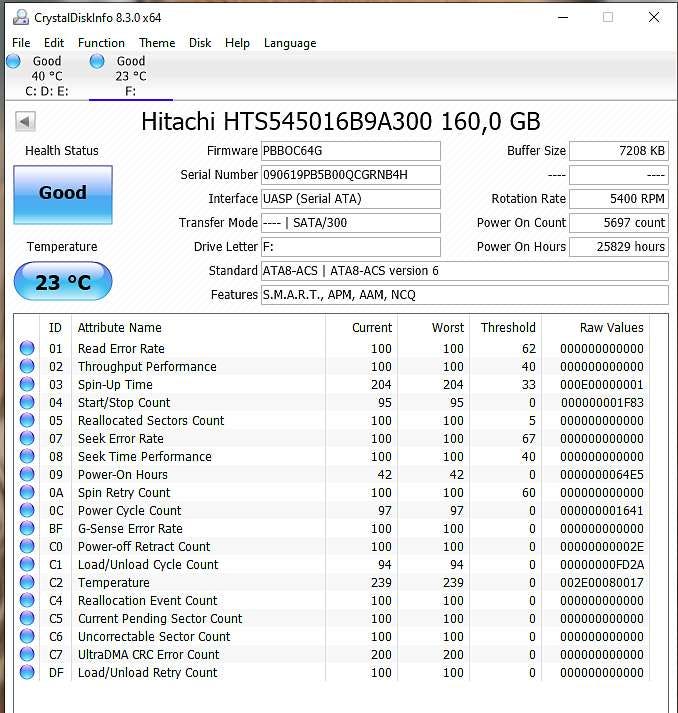Click the CrystalDiskInfo app icon in title bar
Viewport: 678px width, 713px height.
[x=18, y=17]
